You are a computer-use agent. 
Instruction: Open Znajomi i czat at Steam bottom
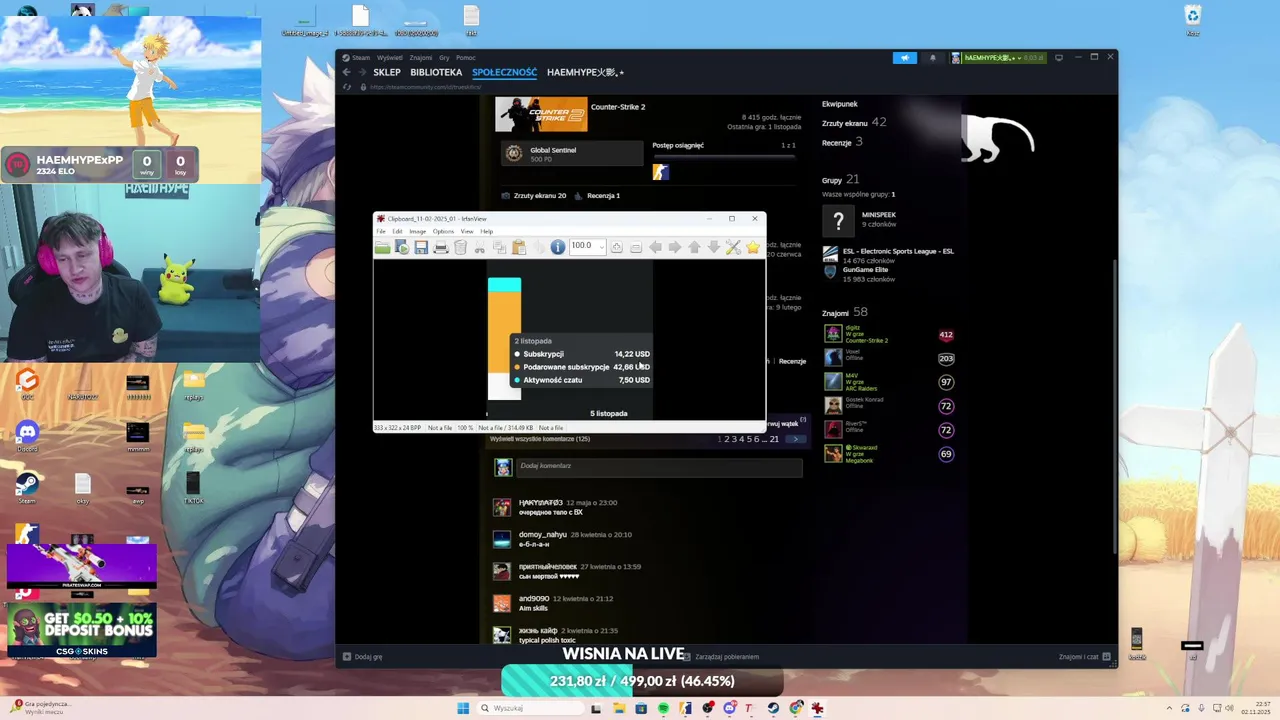[1085, 657]
